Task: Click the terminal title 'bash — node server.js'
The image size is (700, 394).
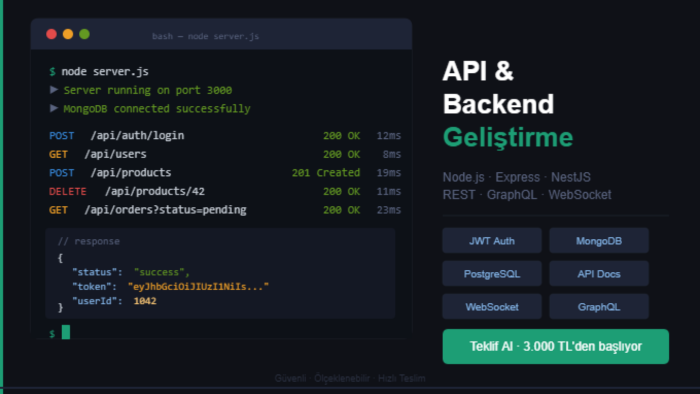Action: pyautogui.click(x=205, y=36)
